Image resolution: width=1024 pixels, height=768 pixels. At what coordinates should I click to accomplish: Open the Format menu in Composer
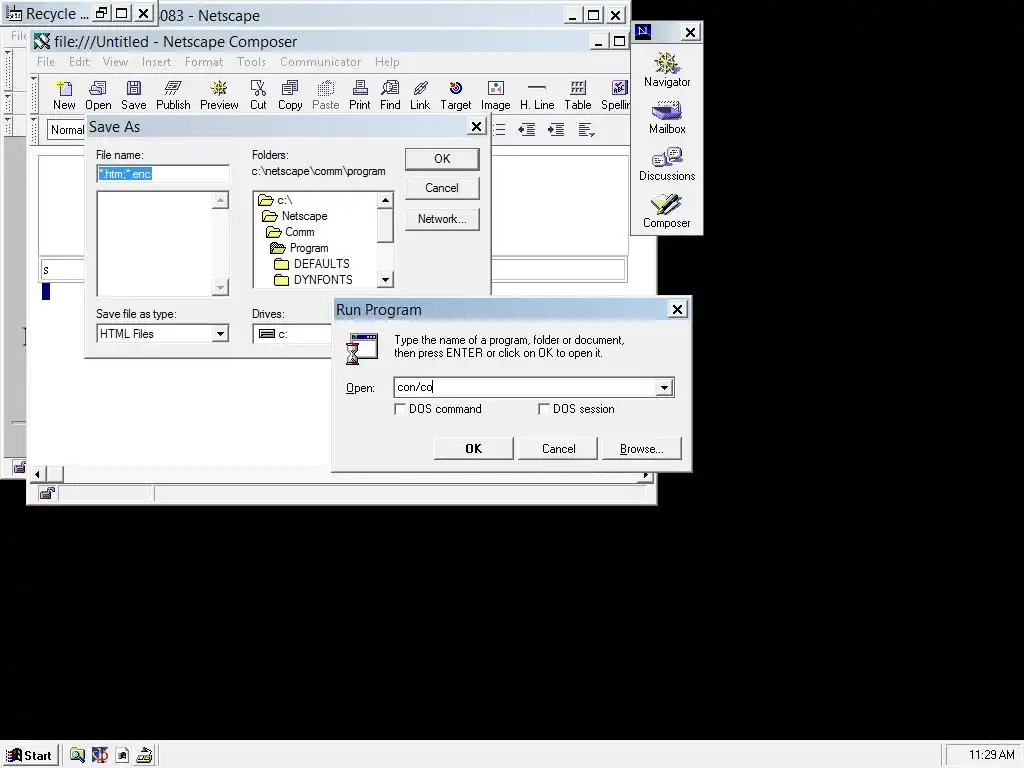(204, 62)
